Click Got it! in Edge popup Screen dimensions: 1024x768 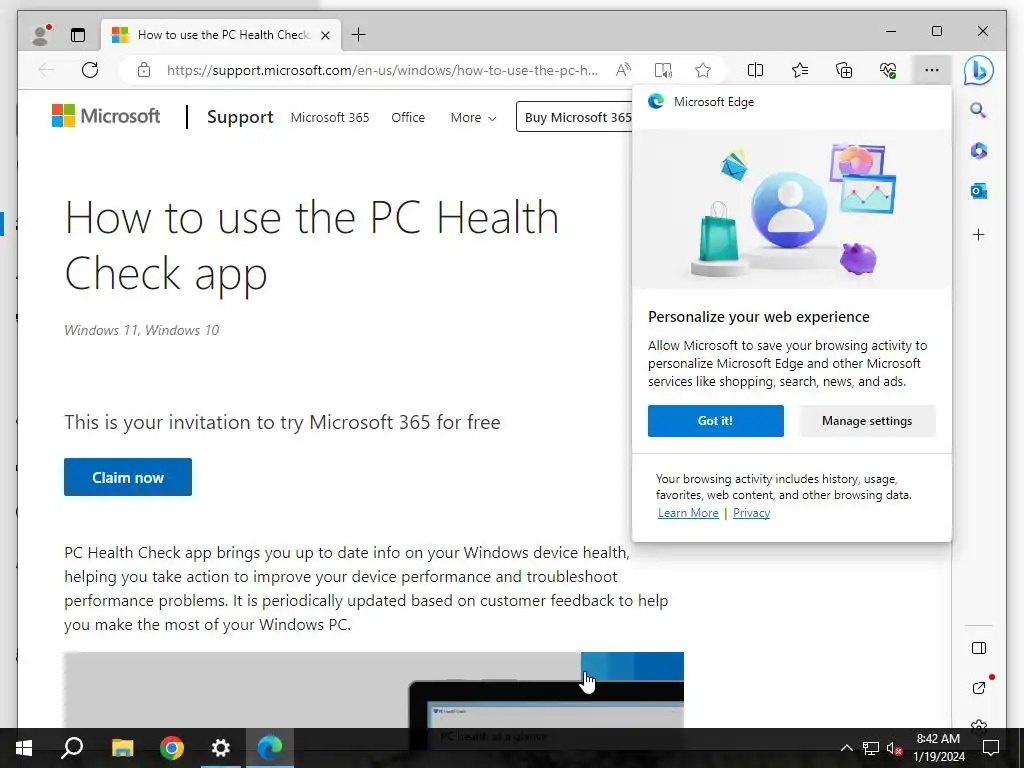coord(716,421)
